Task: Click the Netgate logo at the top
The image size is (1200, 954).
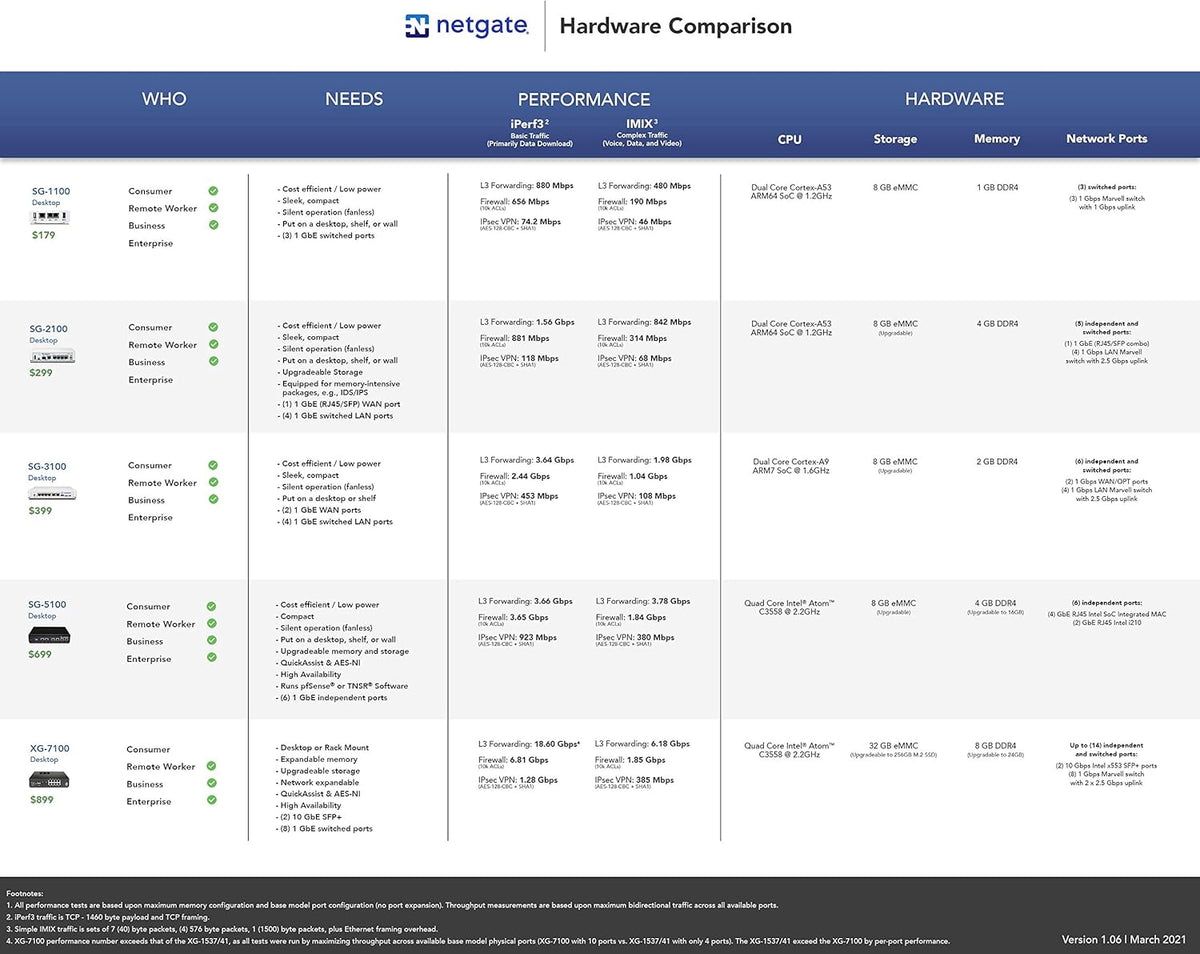Action: click(466, 26)
